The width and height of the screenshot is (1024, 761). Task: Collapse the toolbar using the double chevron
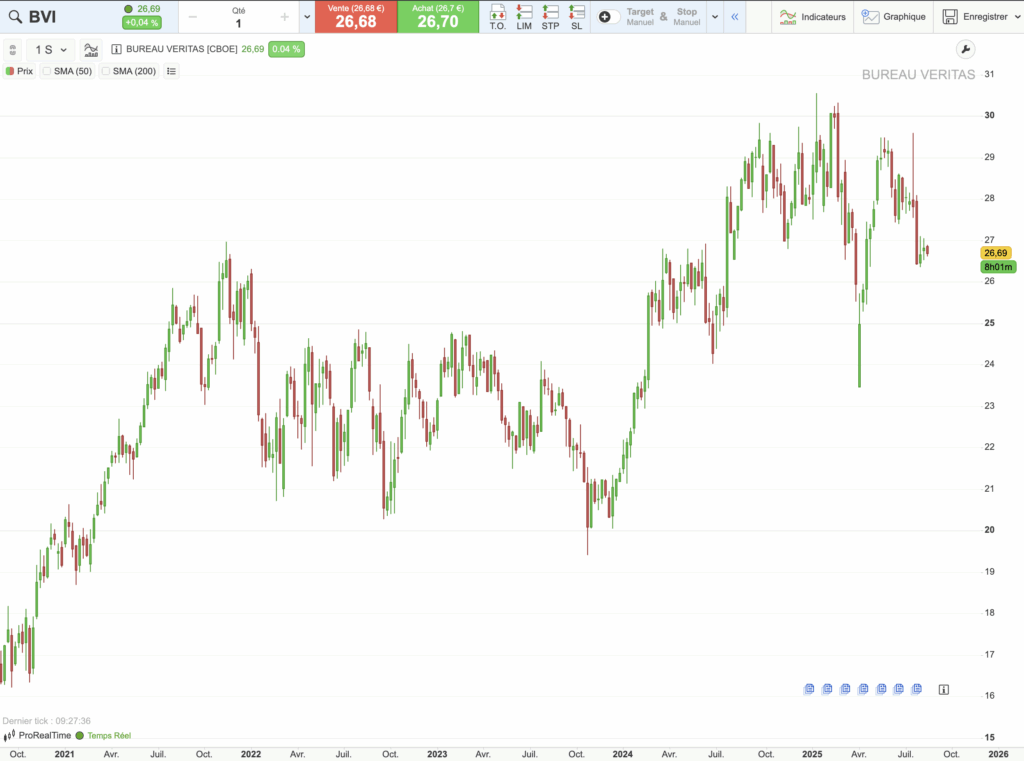coord(733,16)
